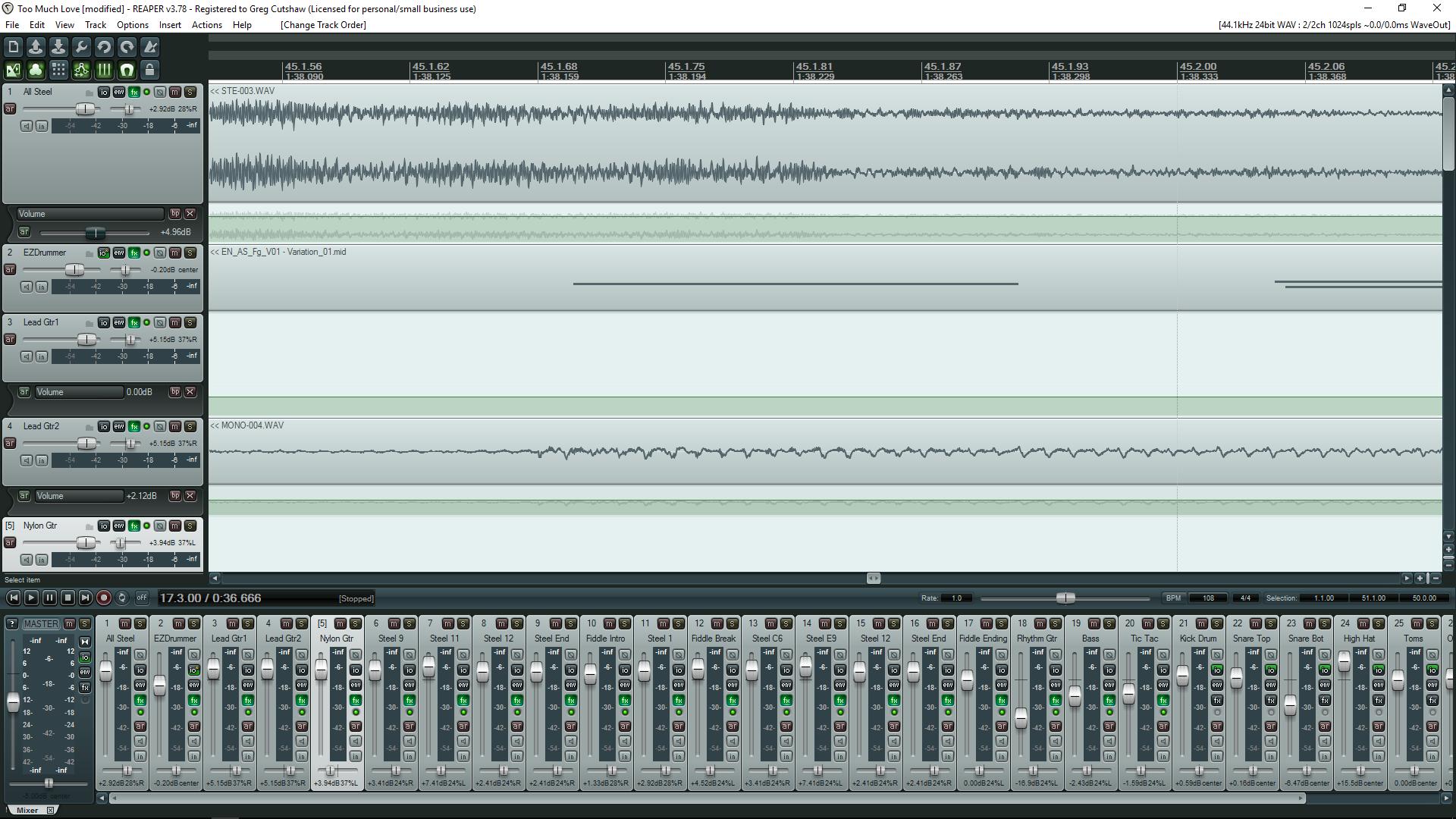Click the [Change Track Order] button
Image resolution: width=1456 pixels, height=819 pixels.
(x=323, y=25)
